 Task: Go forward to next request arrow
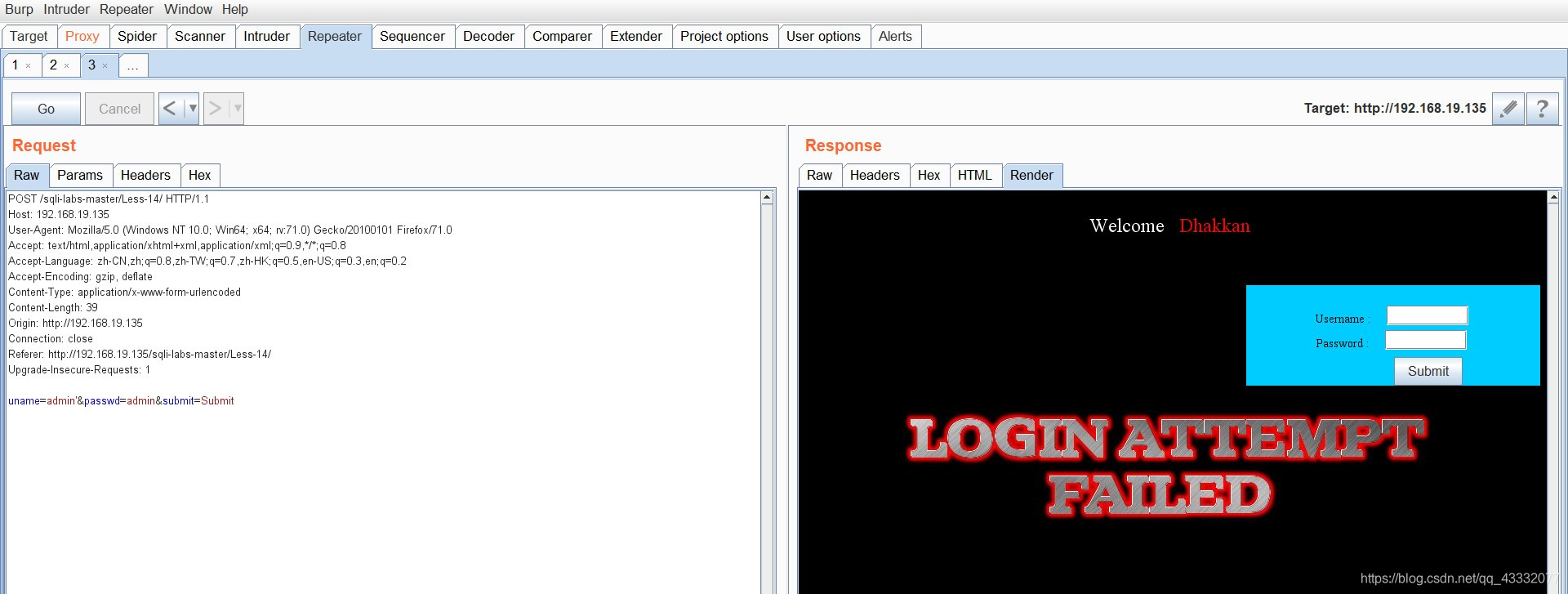click(215, 108)
